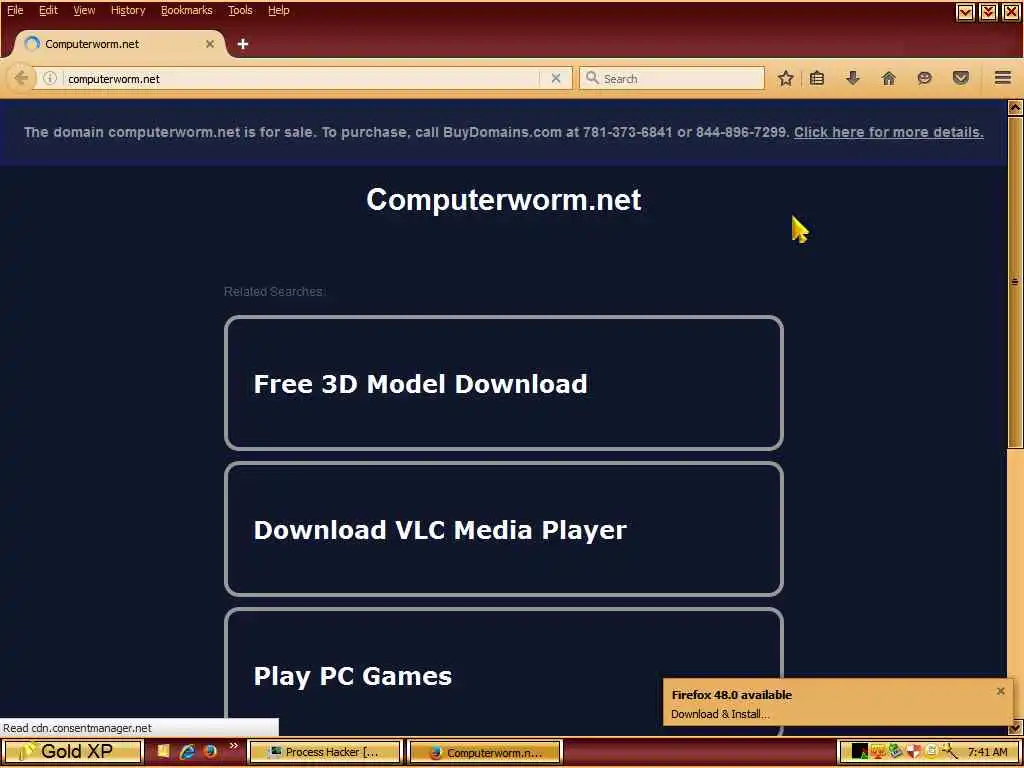Expand the quick launch chevron
This screenshot has width=1024, height=768.
(234, 746)
